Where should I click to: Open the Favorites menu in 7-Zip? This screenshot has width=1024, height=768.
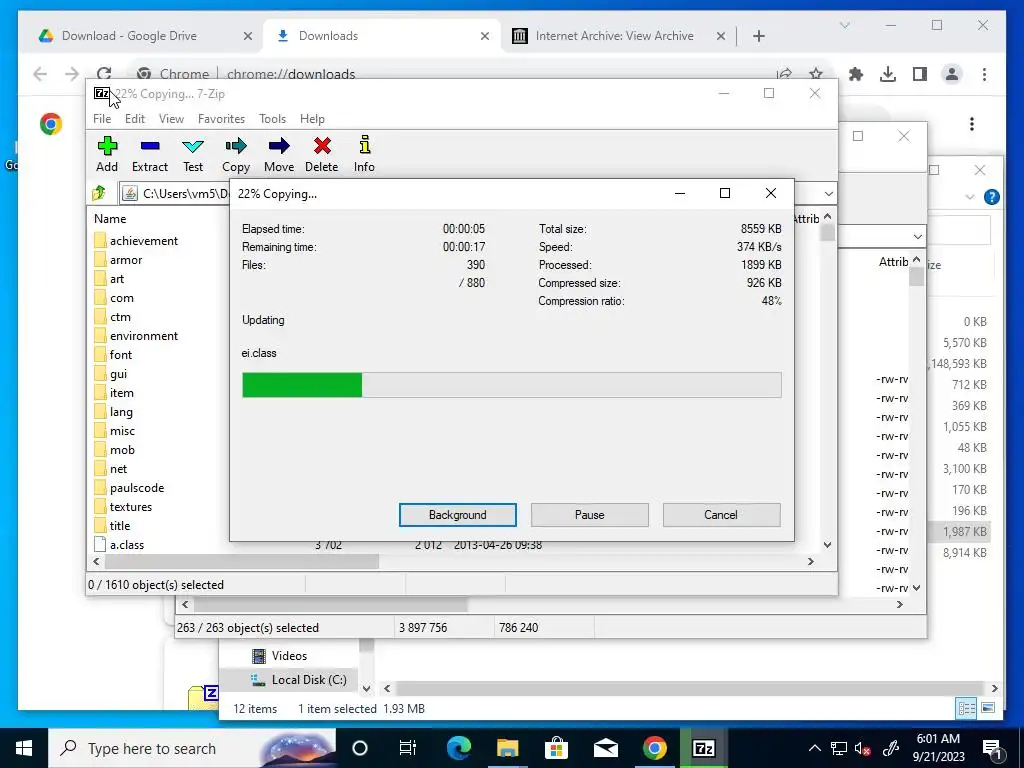(221, 119)
